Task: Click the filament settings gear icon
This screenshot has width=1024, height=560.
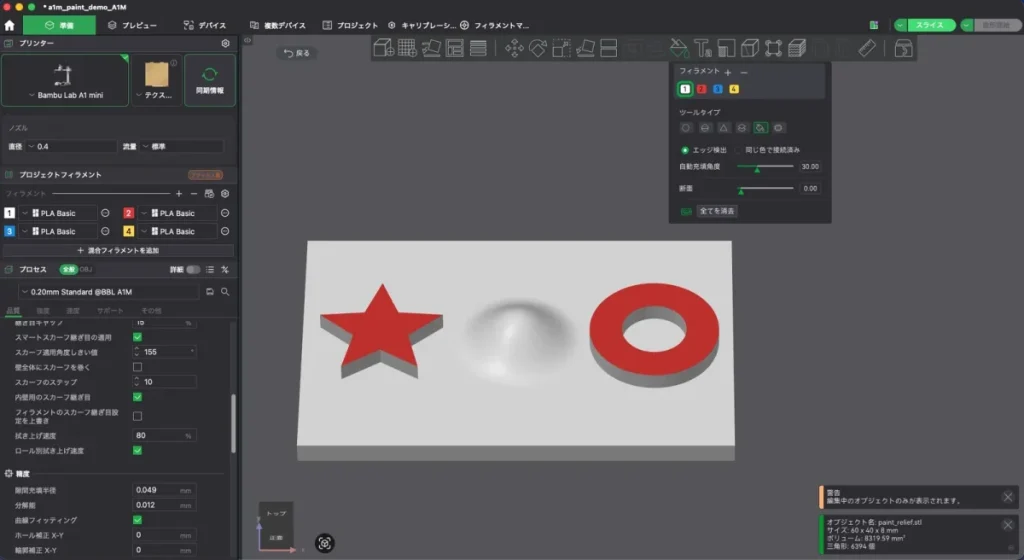Action: pyautogui.click(x=225, y=194)
